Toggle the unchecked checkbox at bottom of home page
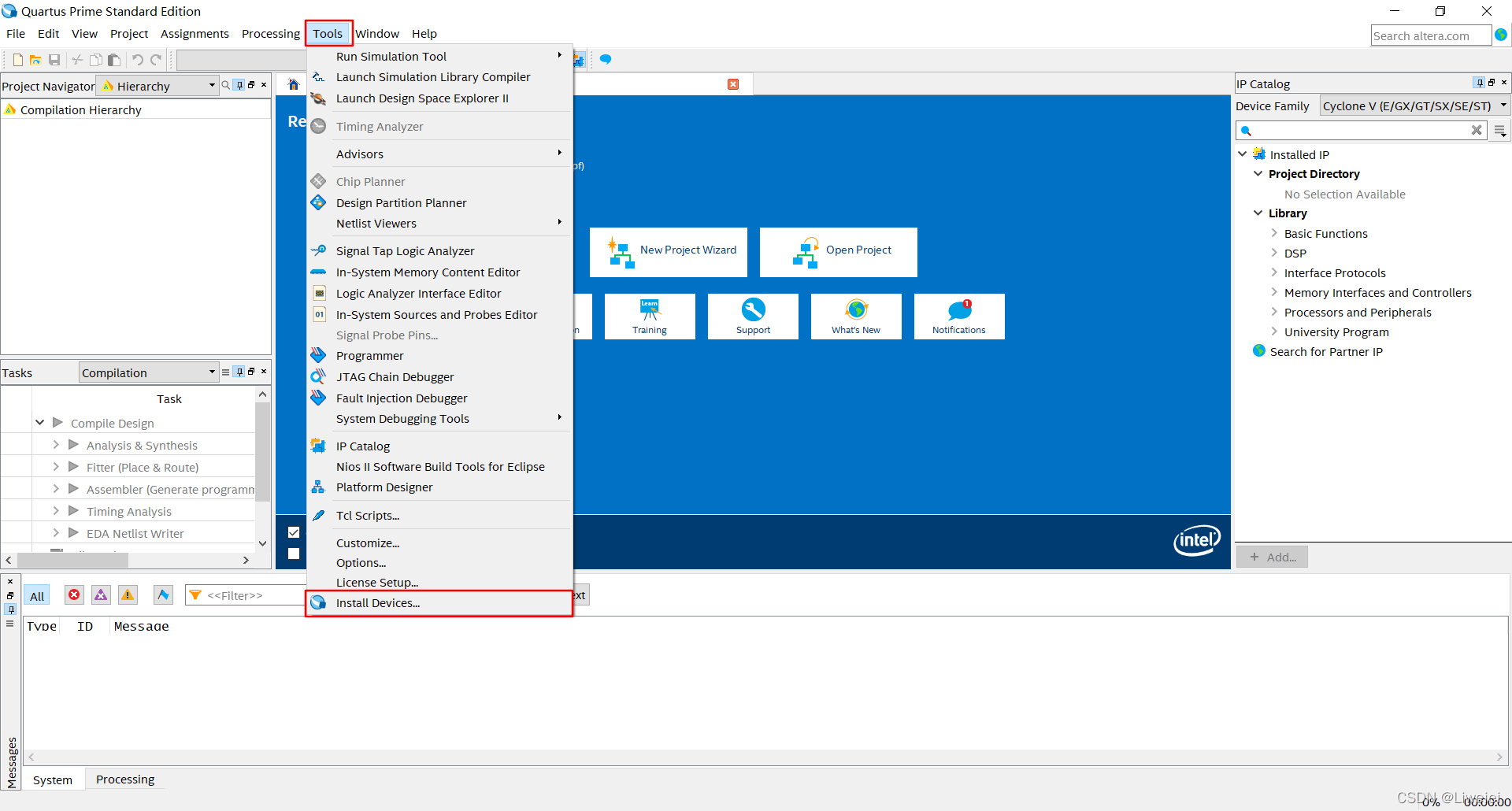The width and height of the screenshot is (1512, 811). click(294, 554)
